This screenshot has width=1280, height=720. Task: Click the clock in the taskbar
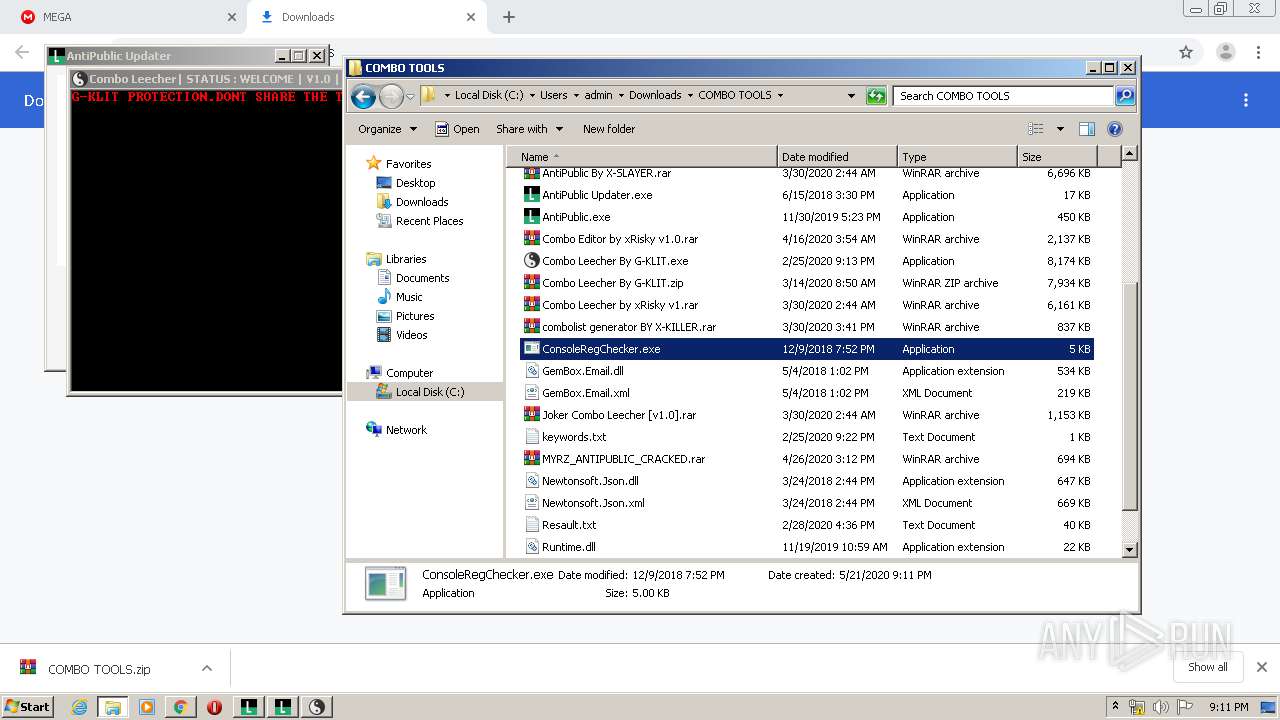(1228, 707)
